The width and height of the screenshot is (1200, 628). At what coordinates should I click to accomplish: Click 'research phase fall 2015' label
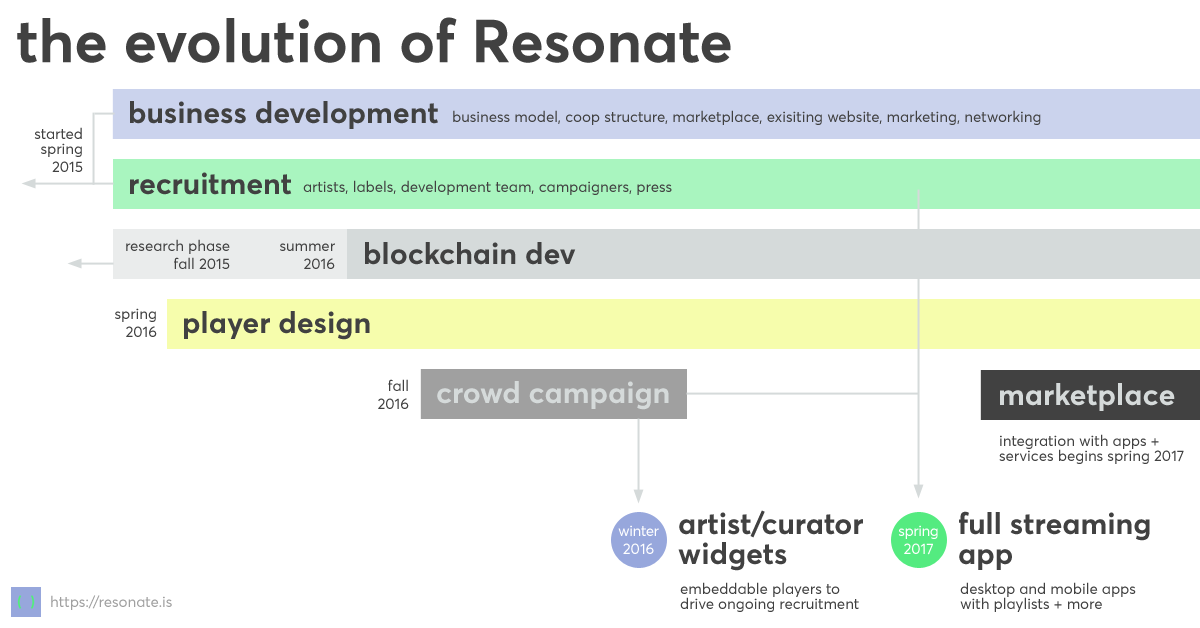(x=177, y=255)
